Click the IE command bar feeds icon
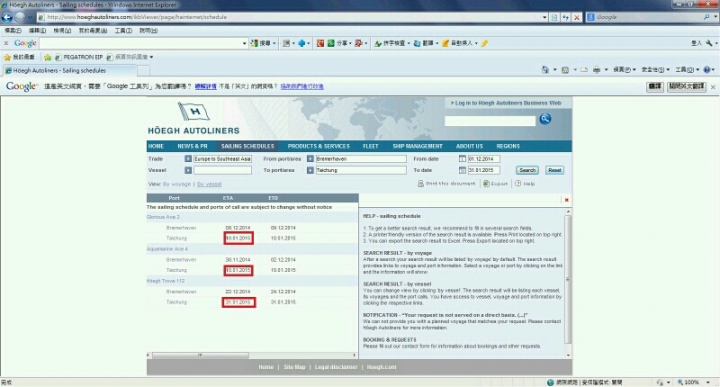Screen dimensions: 720x387 point(565,70)
